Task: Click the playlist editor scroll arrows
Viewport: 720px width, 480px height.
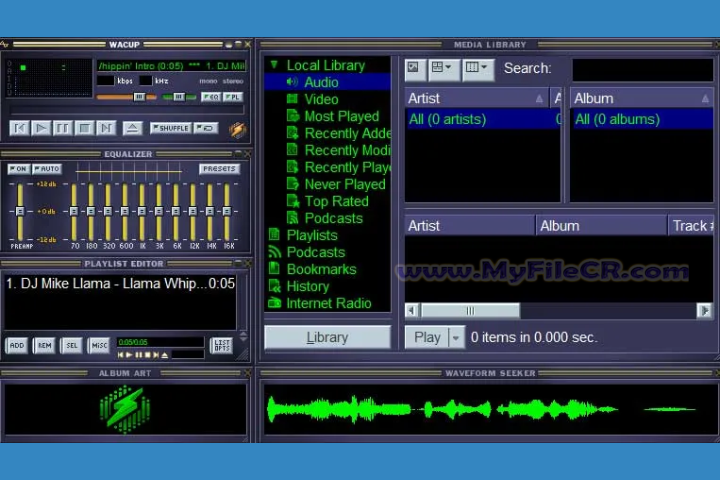Action: pos(243,336)
